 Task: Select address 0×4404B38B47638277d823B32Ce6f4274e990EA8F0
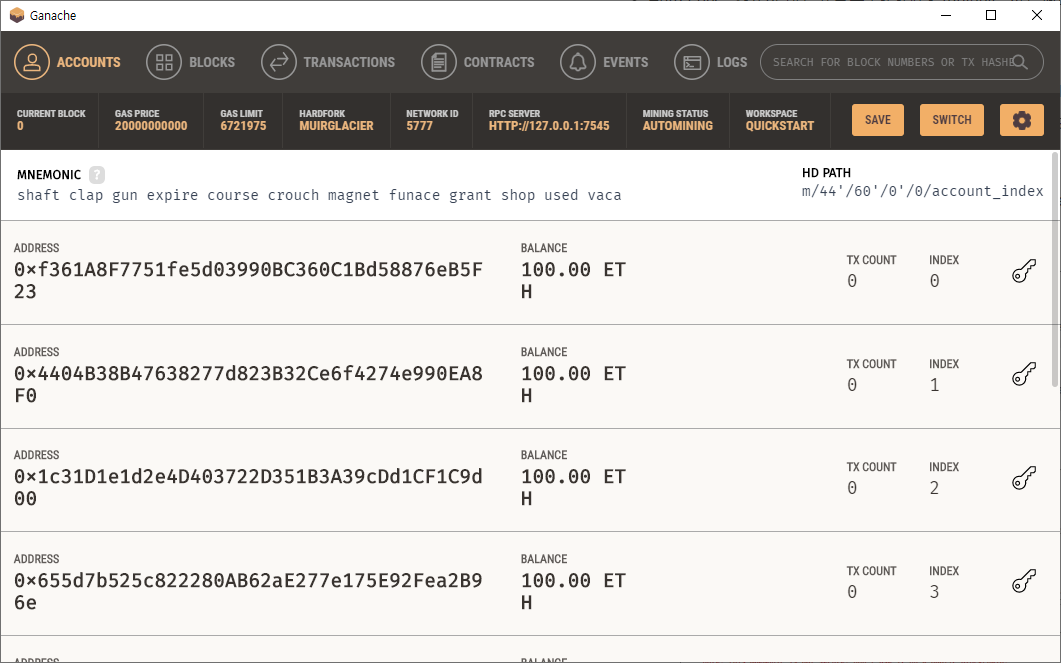coord(248,384)
